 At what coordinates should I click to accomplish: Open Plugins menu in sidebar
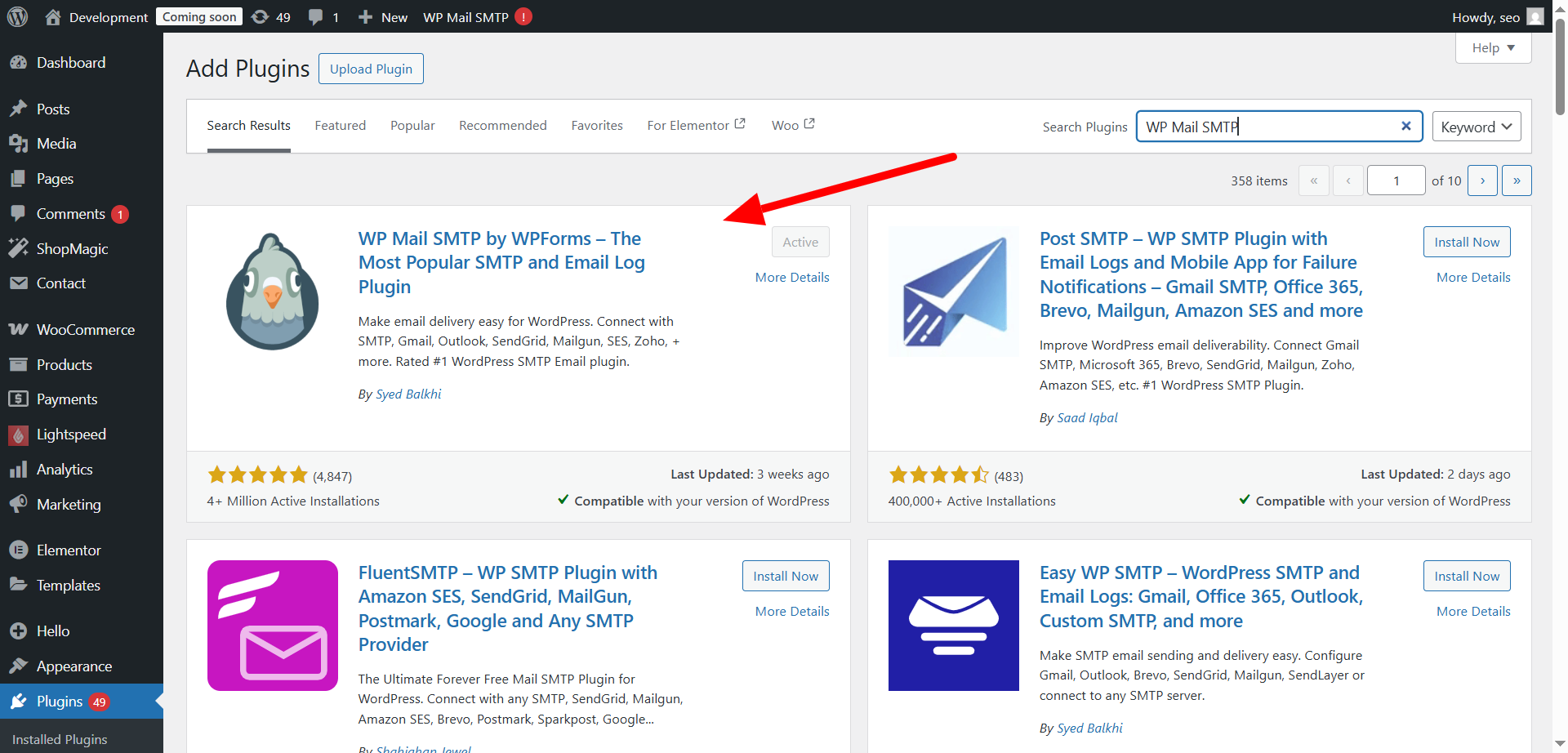tap(82, 702)
